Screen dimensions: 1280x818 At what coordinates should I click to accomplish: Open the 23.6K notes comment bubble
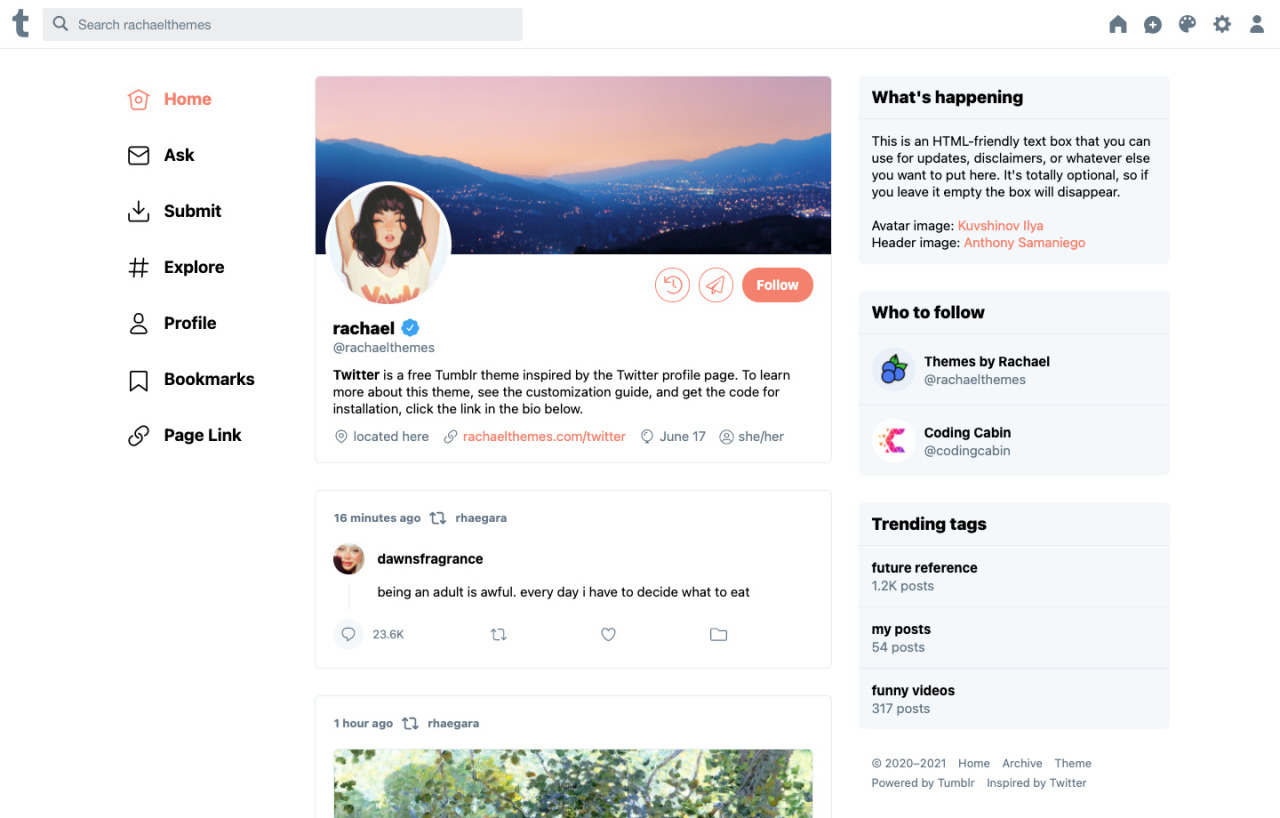[x=348, y=634]
